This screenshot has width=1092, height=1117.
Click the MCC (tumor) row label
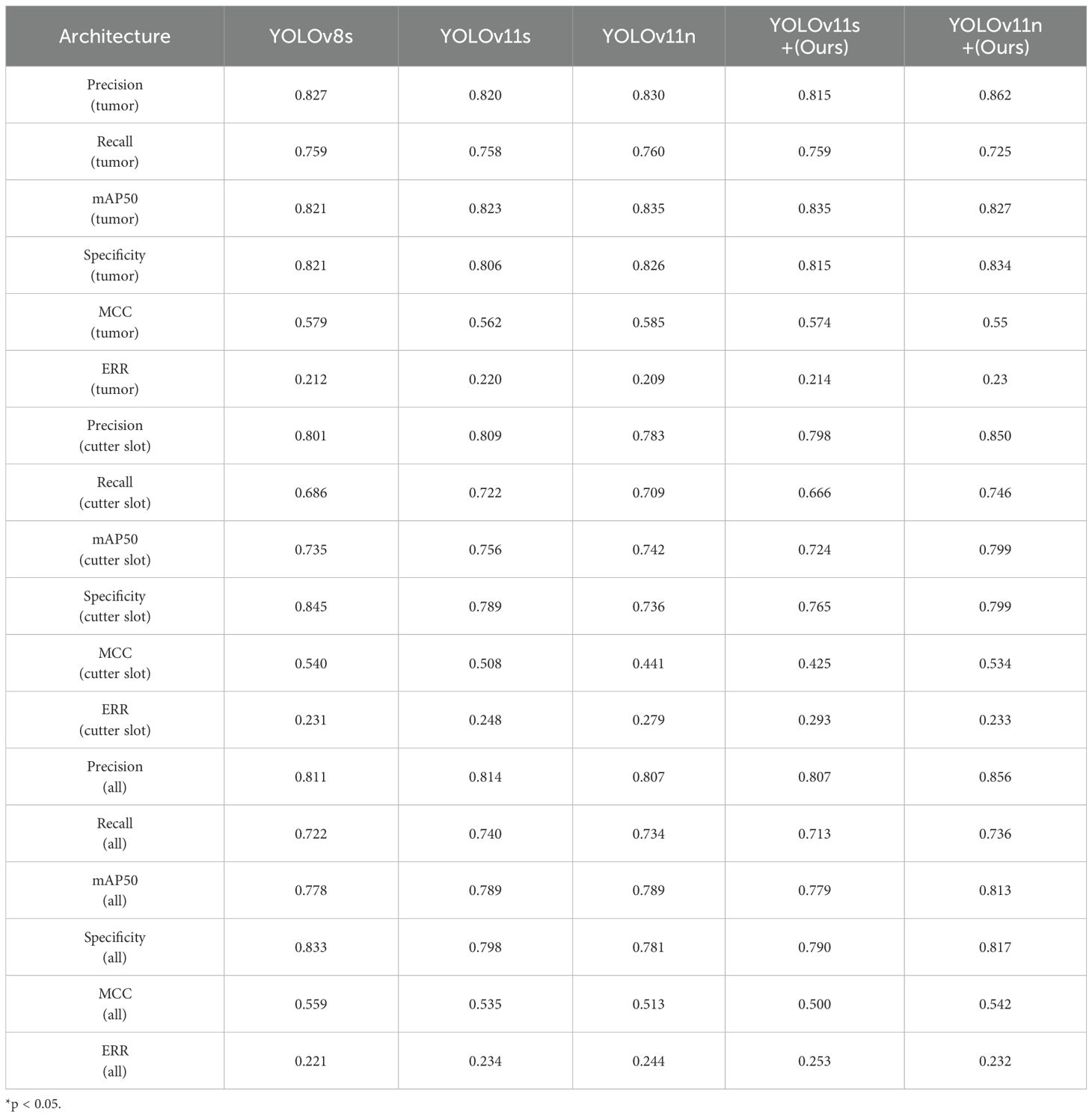pos(114,322)
